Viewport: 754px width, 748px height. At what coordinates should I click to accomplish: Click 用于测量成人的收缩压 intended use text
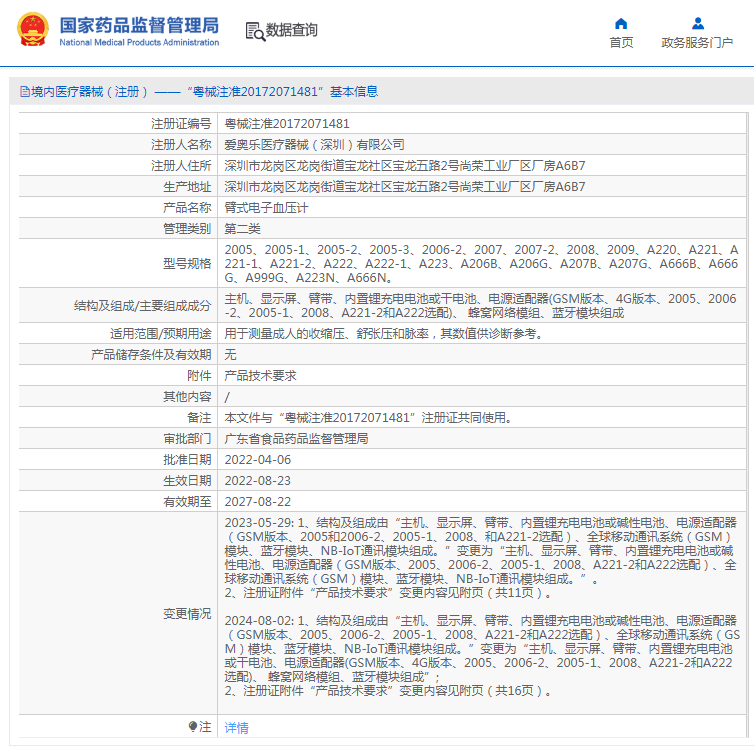(384, 334)
